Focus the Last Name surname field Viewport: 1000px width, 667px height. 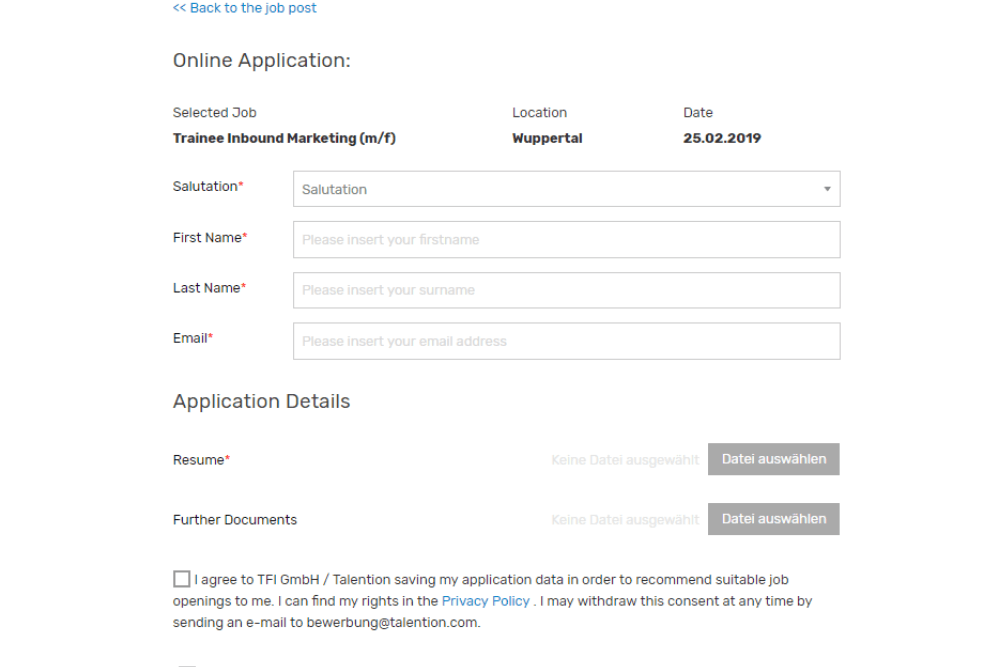coord(566,290)
